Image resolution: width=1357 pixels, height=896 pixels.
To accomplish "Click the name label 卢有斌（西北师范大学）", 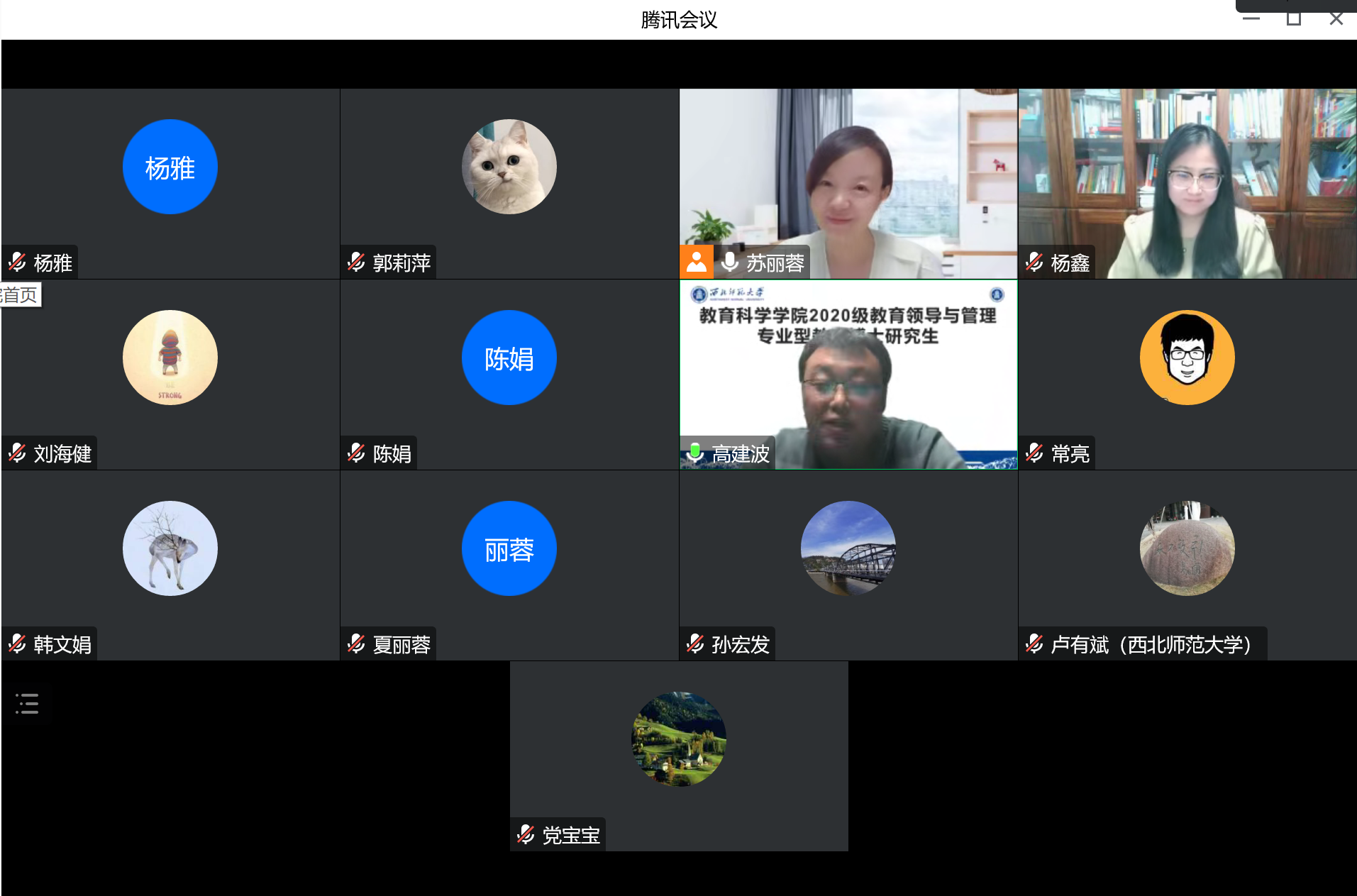I will 1151,644.
